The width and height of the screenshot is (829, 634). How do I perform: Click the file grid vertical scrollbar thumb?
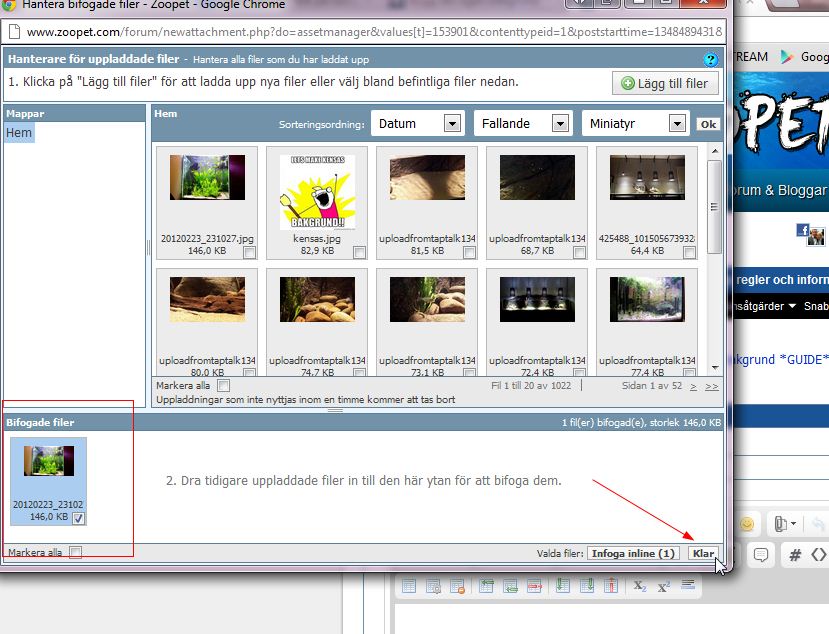714,207
